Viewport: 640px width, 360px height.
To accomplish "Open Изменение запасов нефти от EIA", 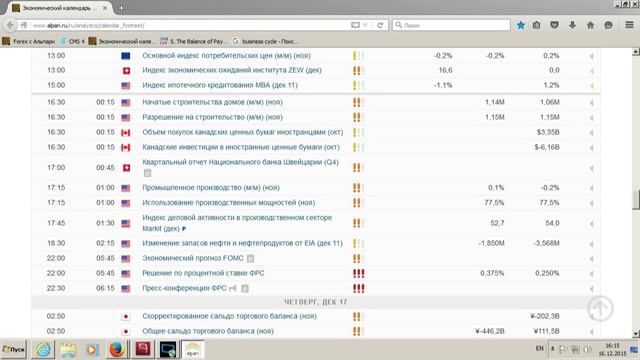I will click(242, 243).
